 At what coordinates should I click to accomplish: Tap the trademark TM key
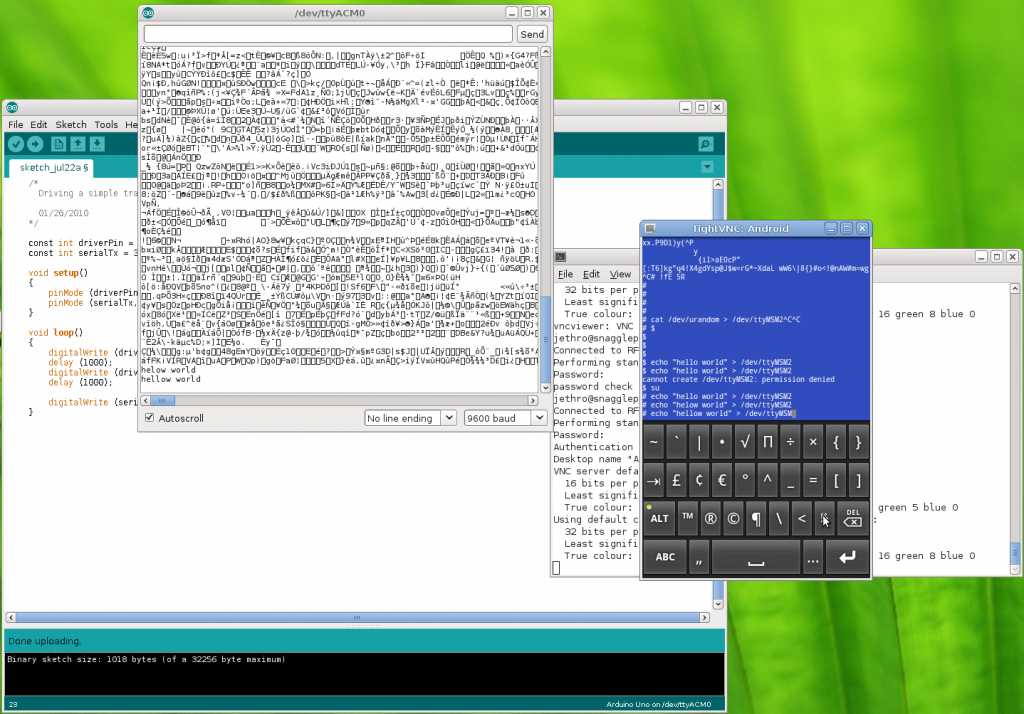click(x=688, y=519)
